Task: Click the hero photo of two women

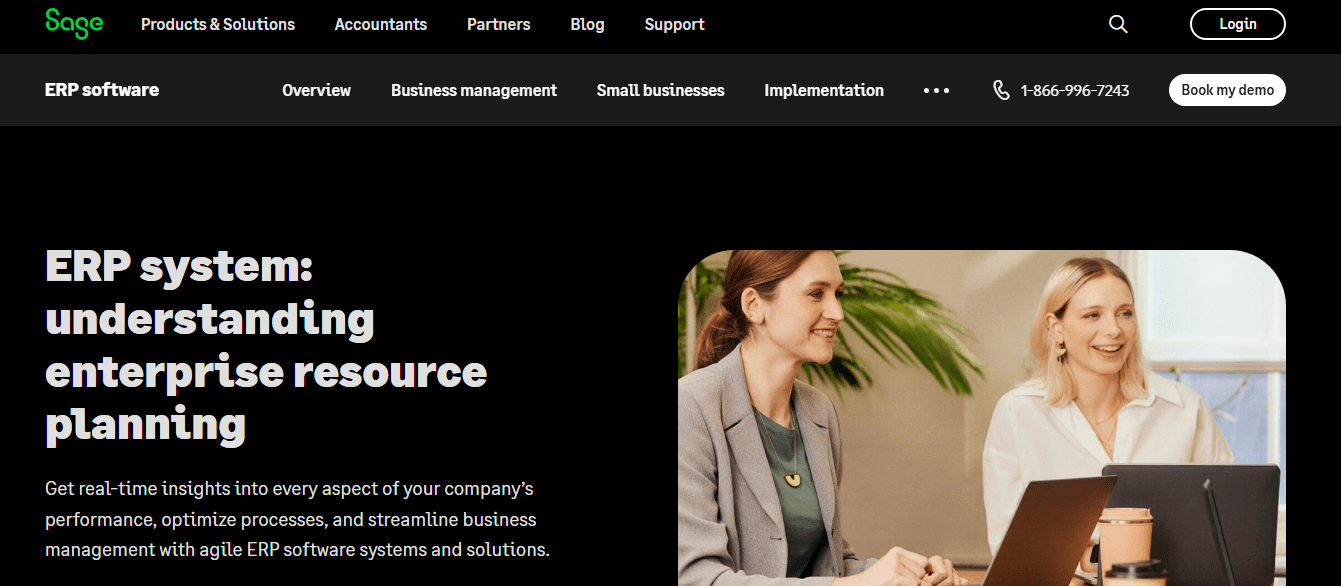Action: coord(982,418)
